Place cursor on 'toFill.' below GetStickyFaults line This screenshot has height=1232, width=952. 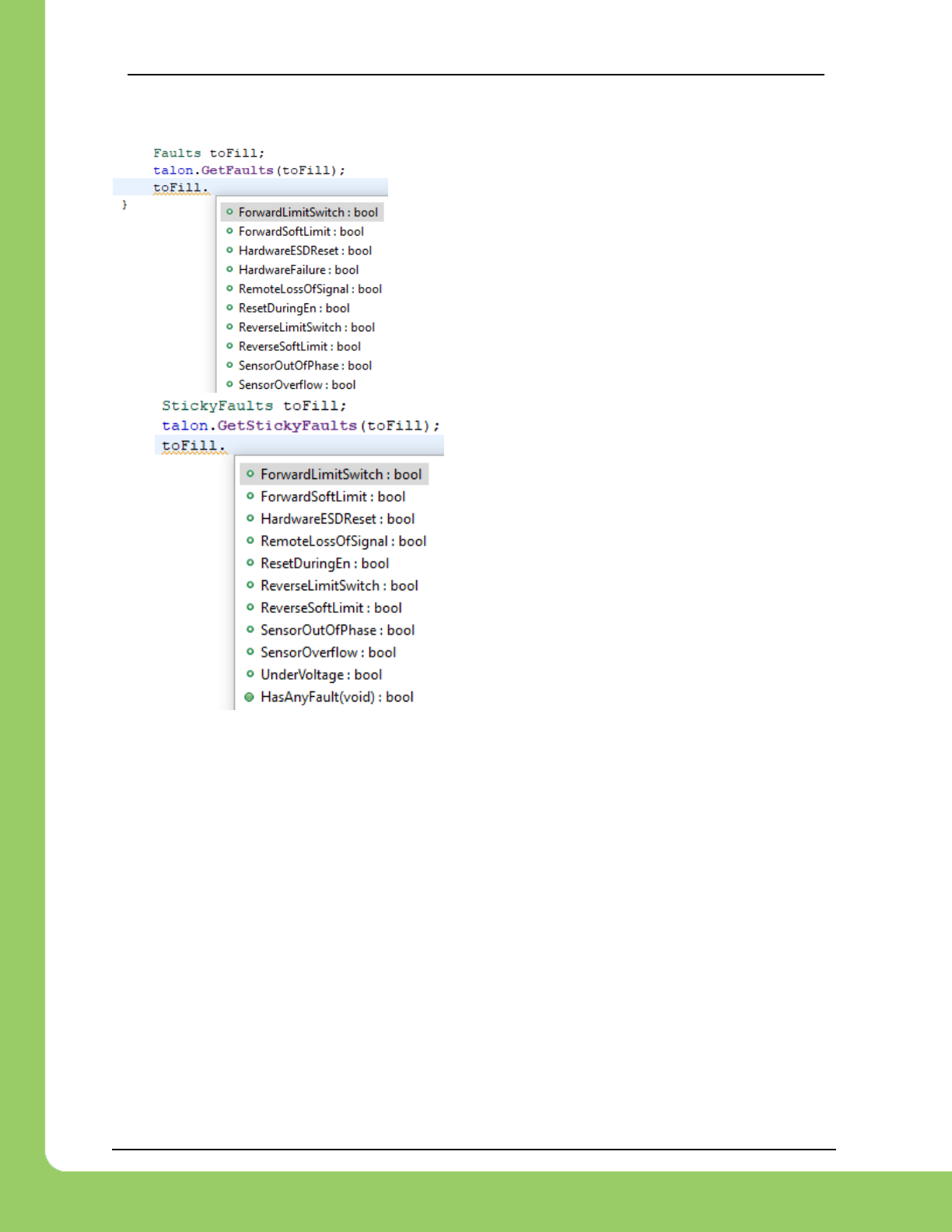pyautogui.click(x=194, y=446)
